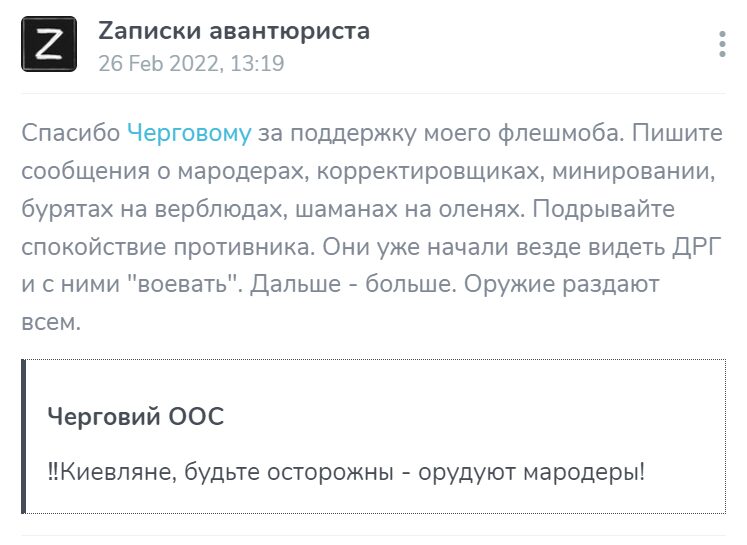Click the double exclamation mark in the quote
Image resolution: width=747 pixels, height=545 pixels.
coord(53,469)
